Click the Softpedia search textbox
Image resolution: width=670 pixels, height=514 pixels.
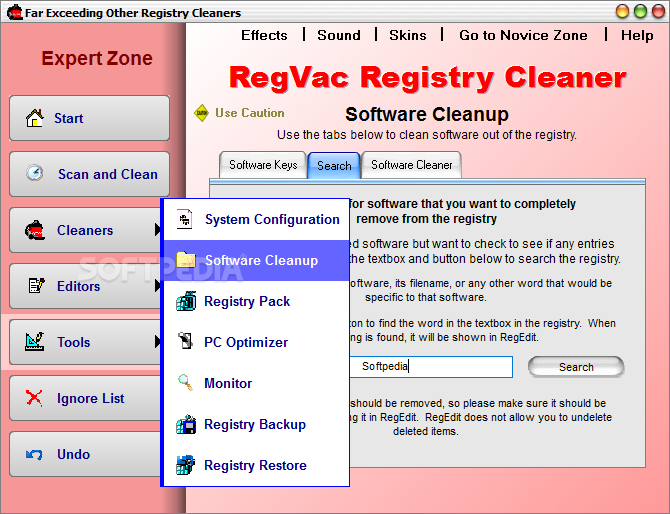coord(431,367)
